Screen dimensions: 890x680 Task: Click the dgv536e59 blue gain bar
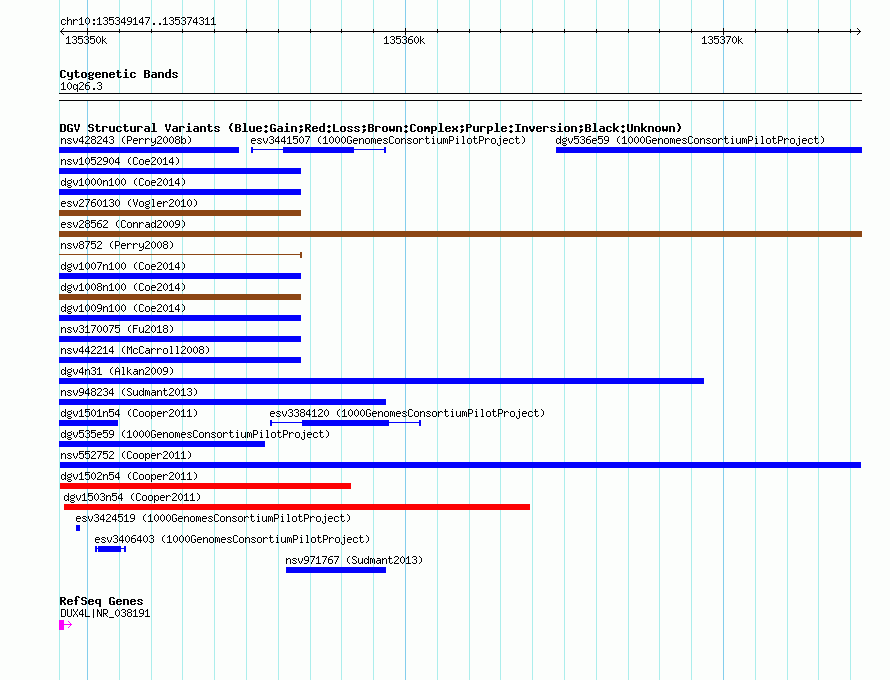(708, 150)
